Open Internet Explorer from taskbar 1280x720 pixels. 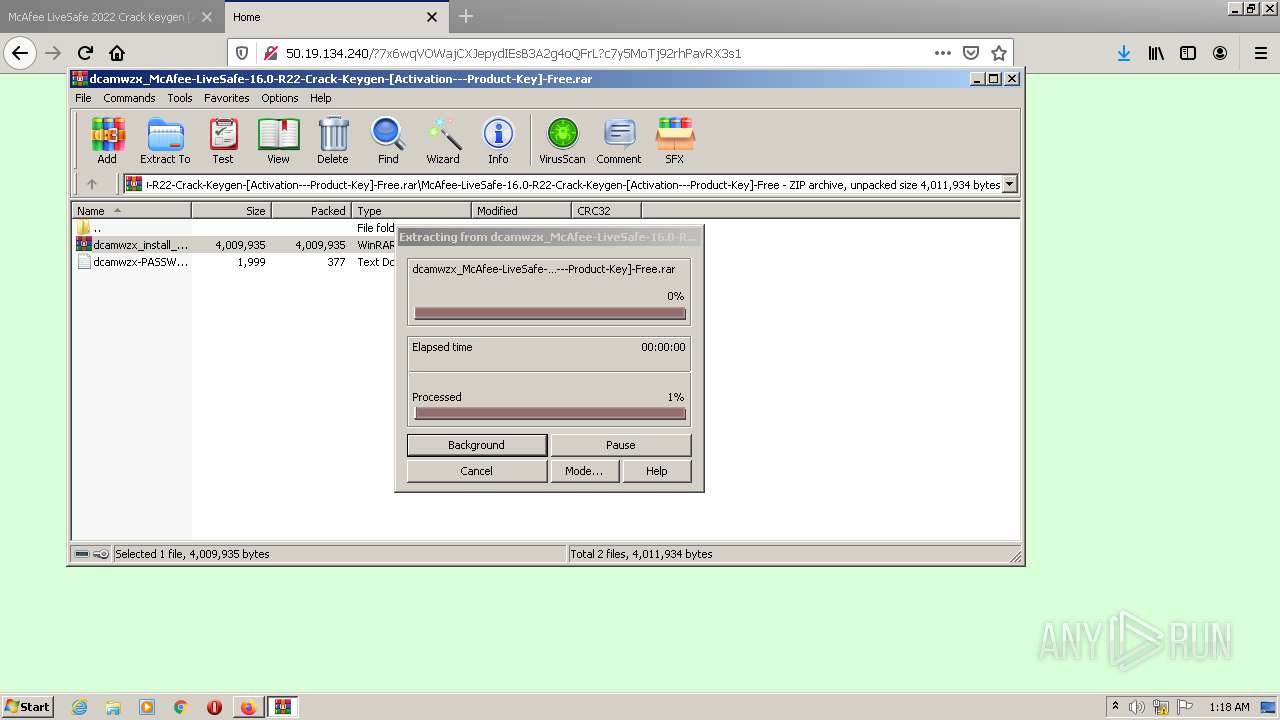79,707
